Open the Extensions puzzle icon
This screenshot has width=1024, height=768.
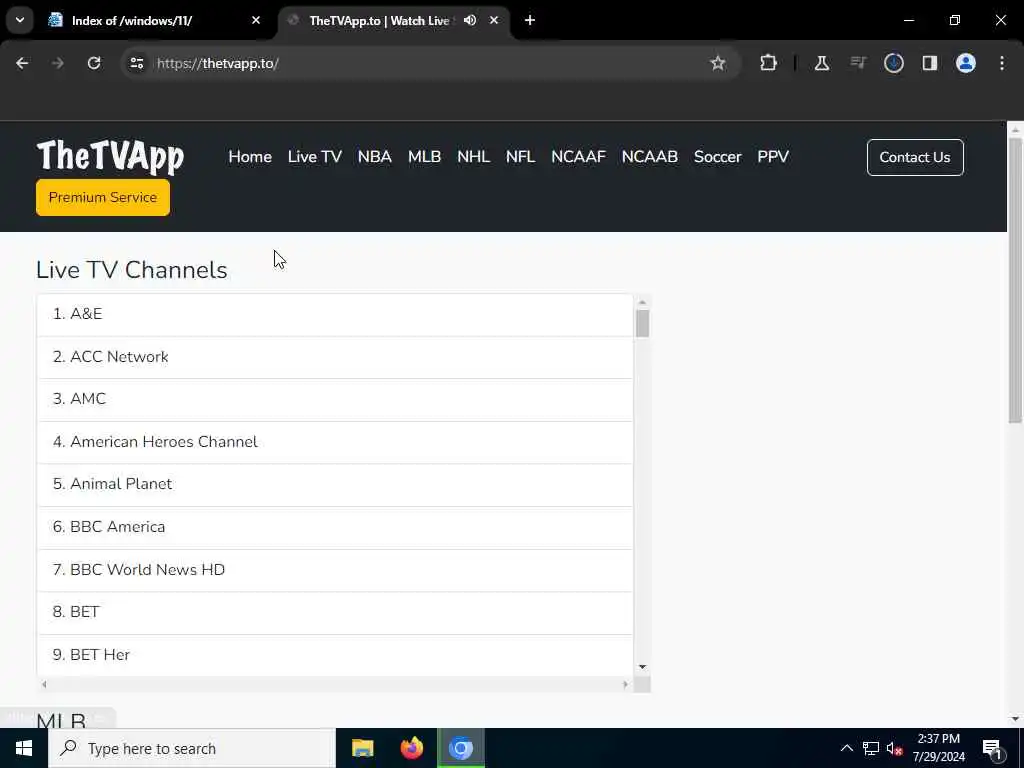click(x=769, y=63)
